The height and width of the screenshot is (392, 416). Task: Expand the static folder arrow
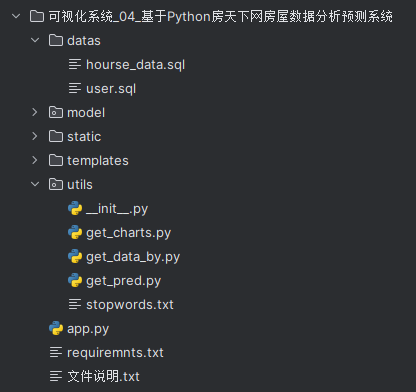(35, 136)
